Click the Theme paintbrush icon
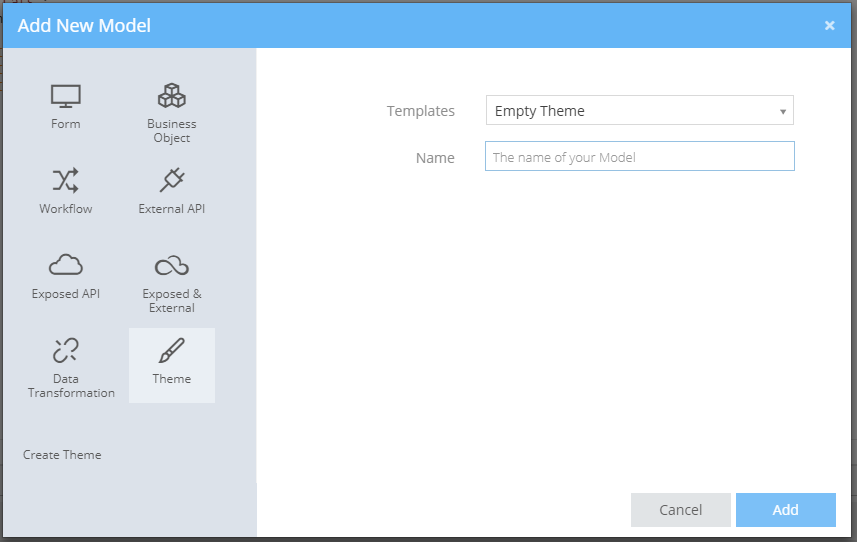The image size is (857, 542). (172, 351)
